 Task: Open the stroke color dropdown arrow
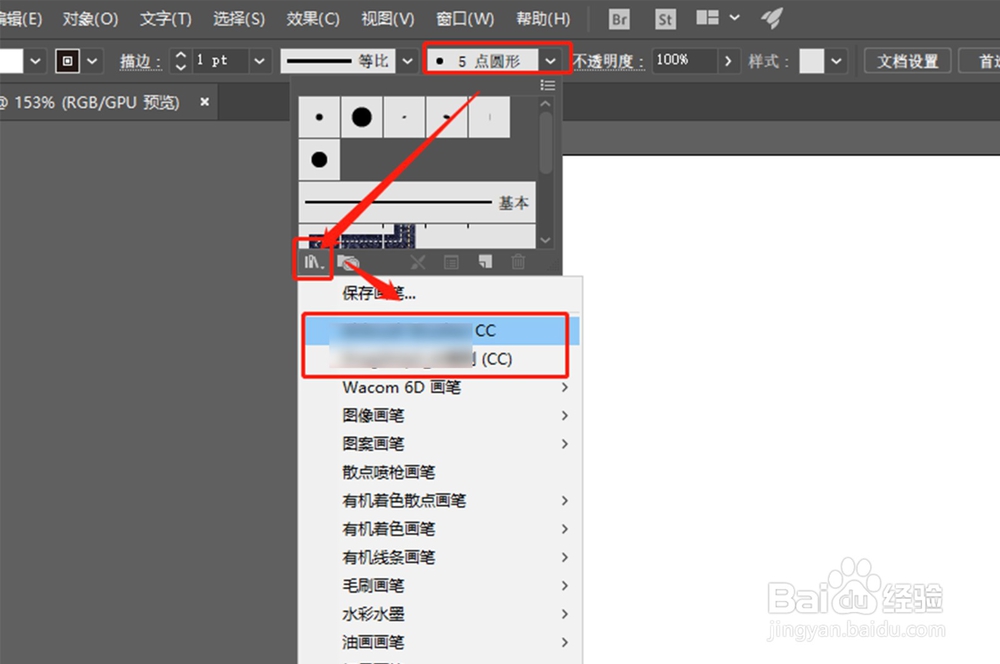coord(92,61)
